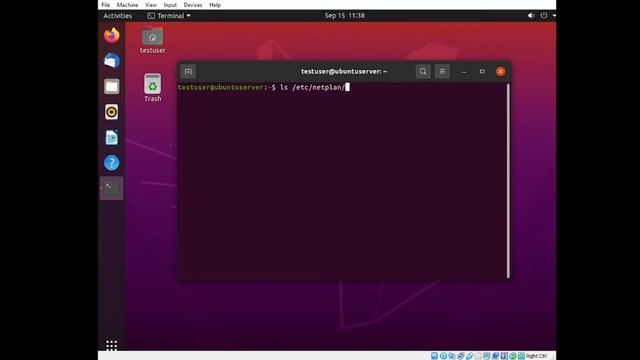The width and height of the screenshot is (640, 360).
Task: Open the VirtualBox File menu
Action: pyautogui.click(x=106, y=5)
